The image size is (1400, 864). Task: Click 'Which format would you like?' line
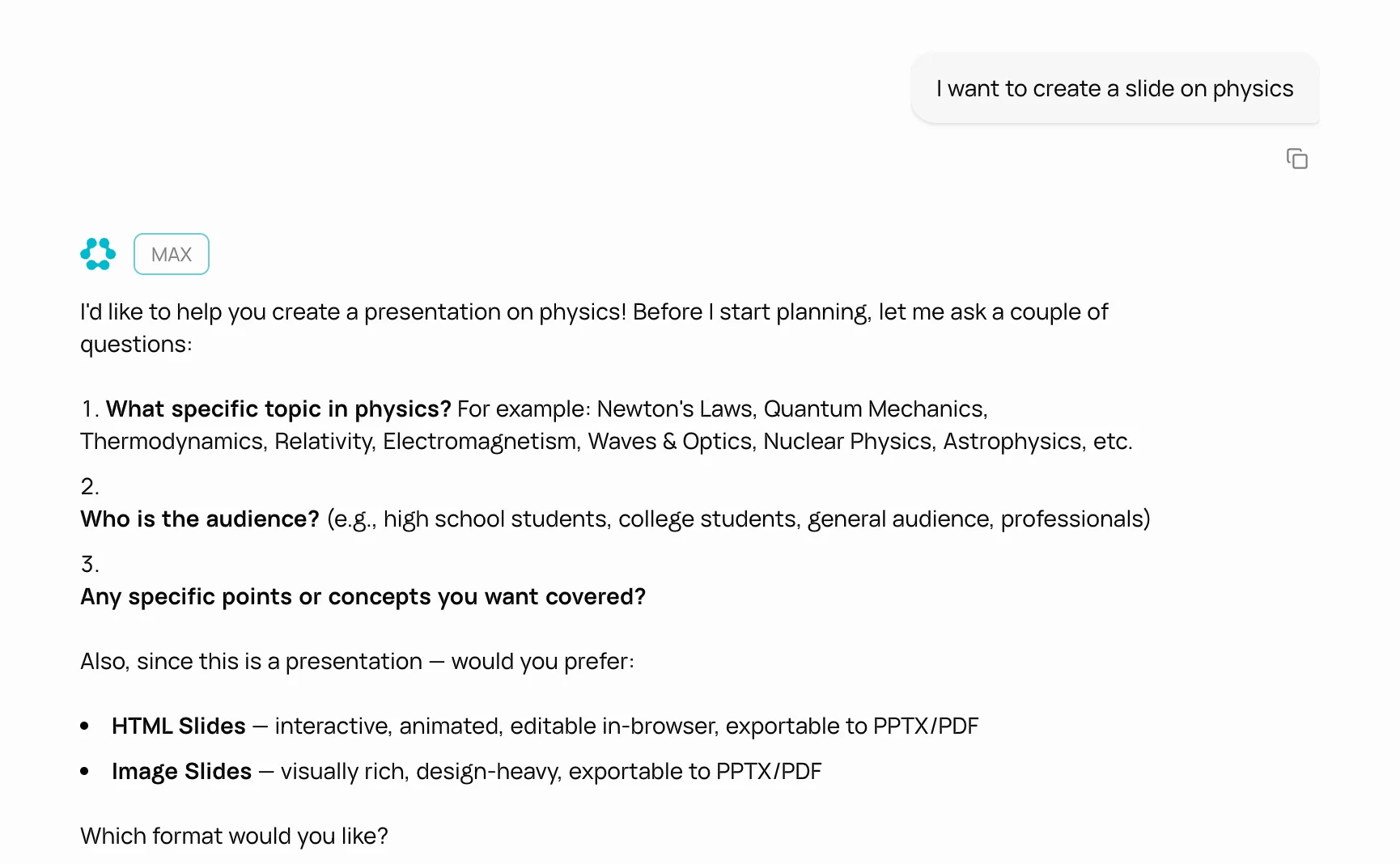234,836
